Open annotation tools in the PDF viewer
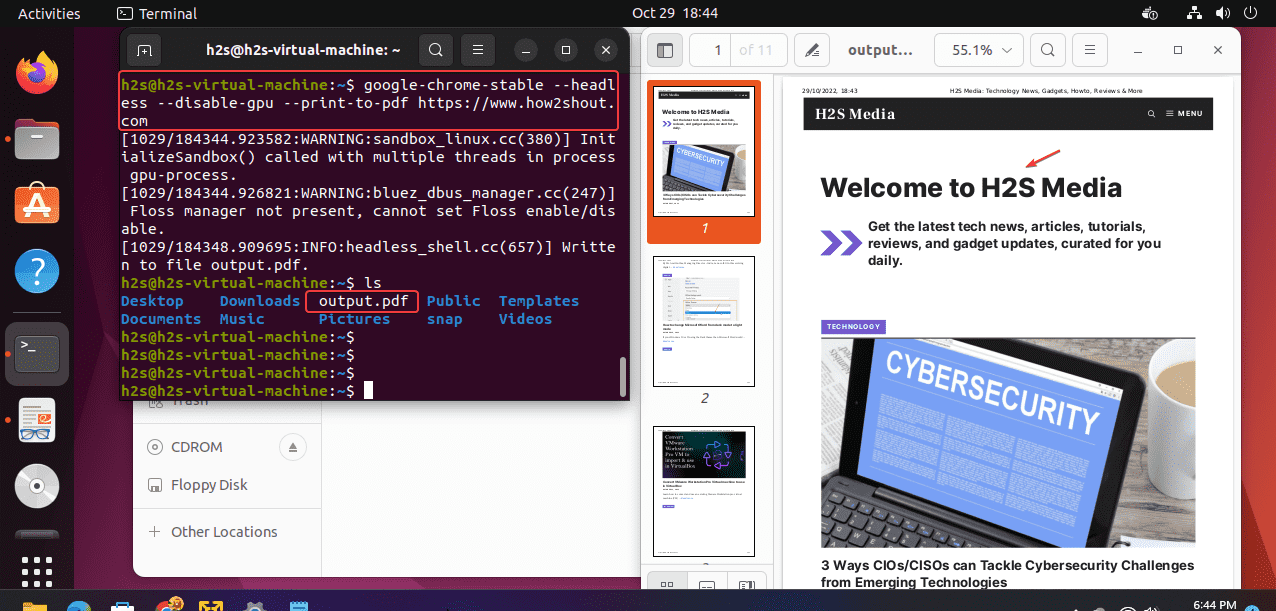Screen dimensions: 1276x611 (x=813, y=50)
